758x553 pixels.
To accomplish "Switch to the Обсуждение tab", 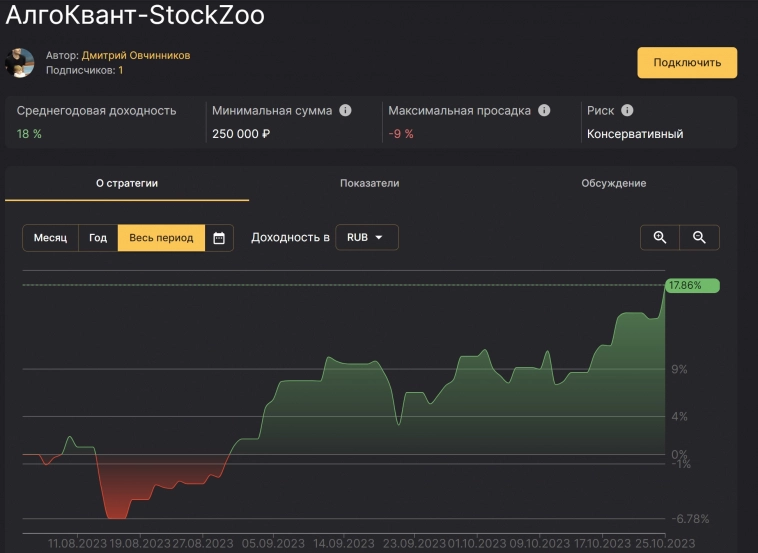I will [x=613, y=183].
